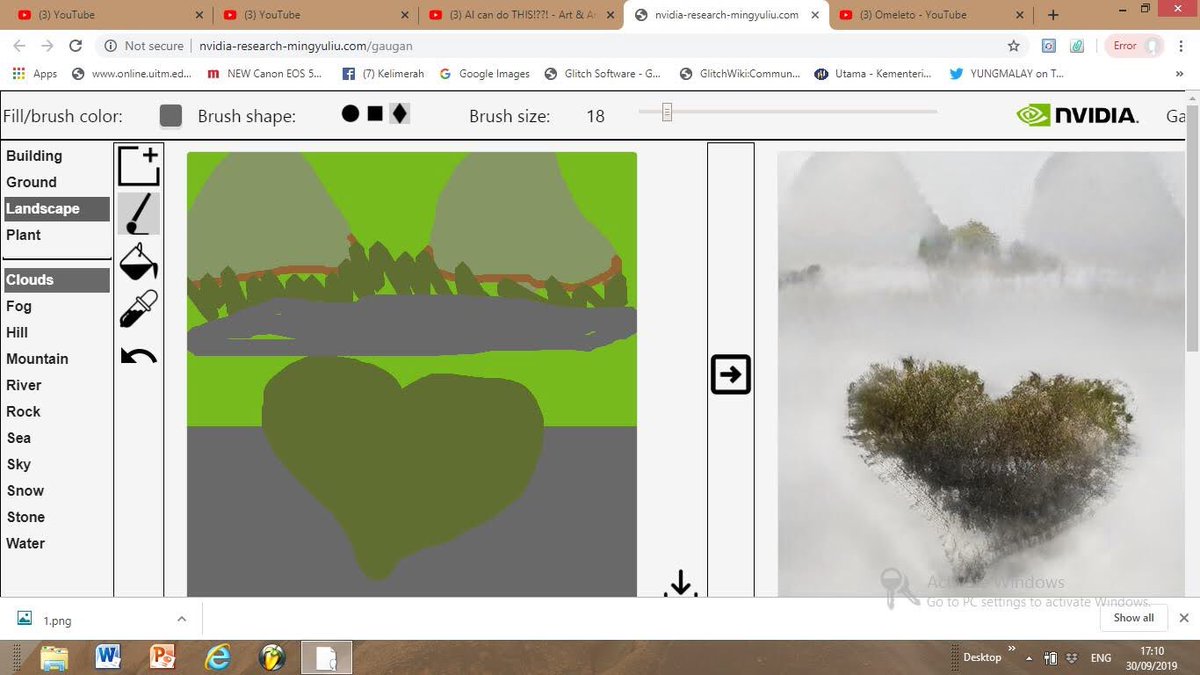Screen dimensions: 1200x675
Task: Close the downloads bar
Action: (x=1184, y=618)
